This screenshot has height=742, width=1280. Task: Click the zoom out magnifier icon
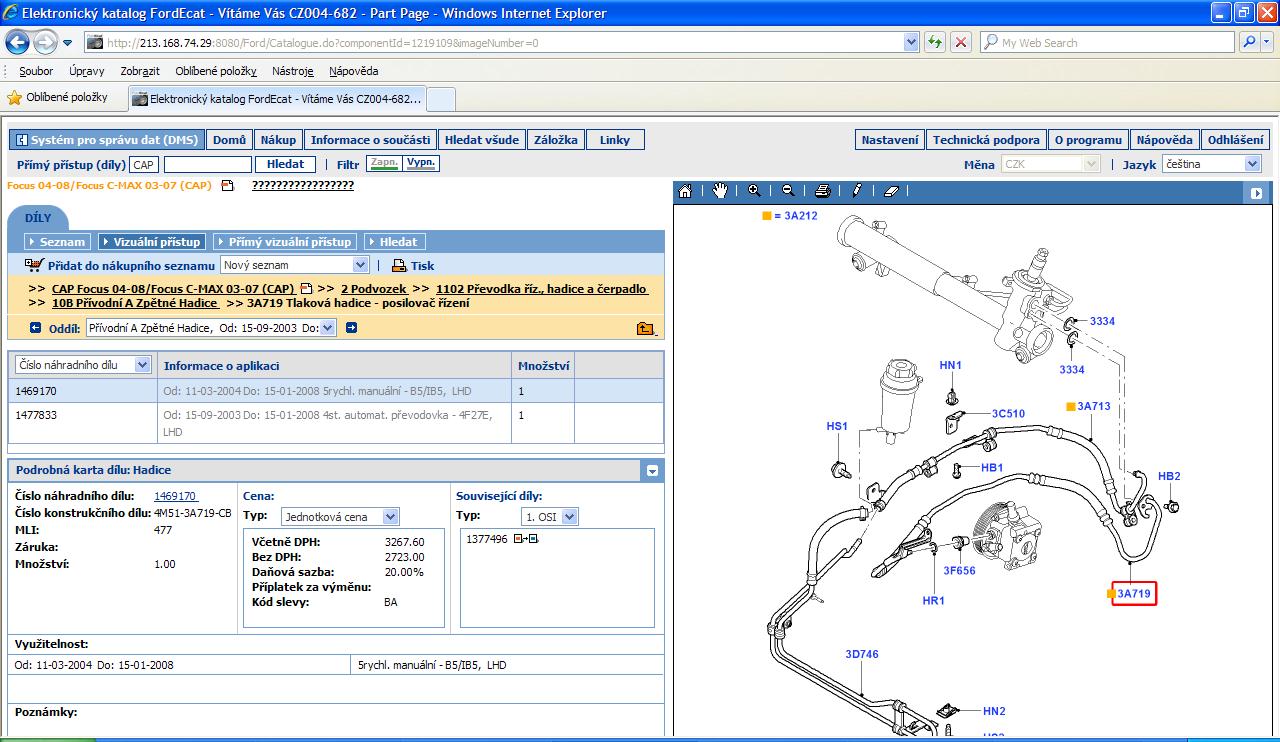pyautogui.click(x=788, y=191)
